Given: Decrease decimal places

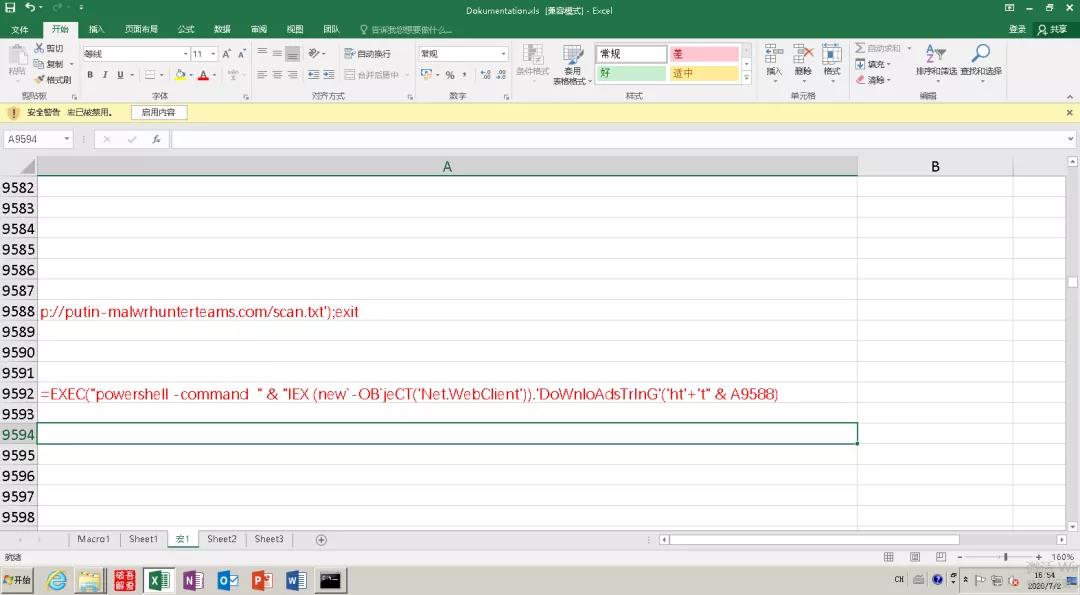Looking at the screenshot, I should tap(501, 74).
